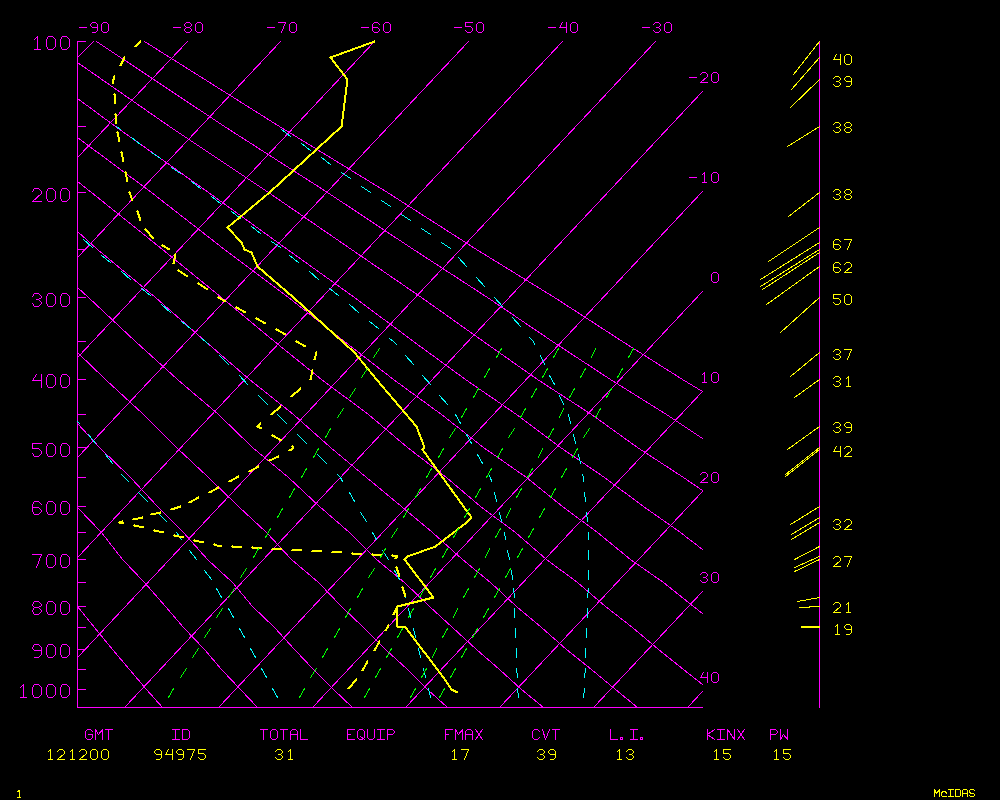Select the KINX header label
This screenshot has height=800, width=1000.
[x=725, y=735]
